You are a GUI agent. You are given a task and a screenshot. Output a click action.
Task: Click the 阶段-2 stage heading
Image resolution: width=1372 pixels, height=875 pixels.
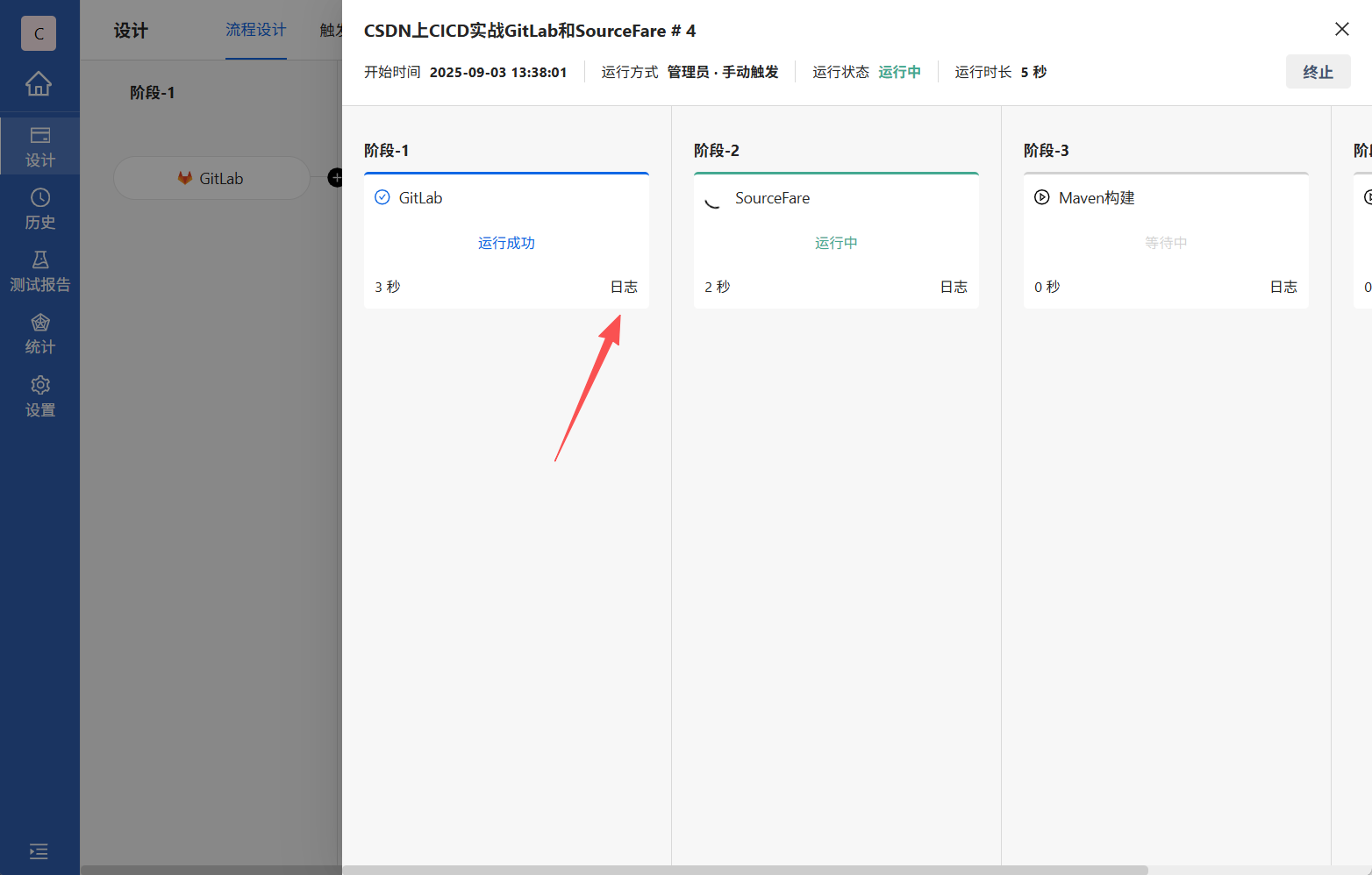(x=717, y=151)
